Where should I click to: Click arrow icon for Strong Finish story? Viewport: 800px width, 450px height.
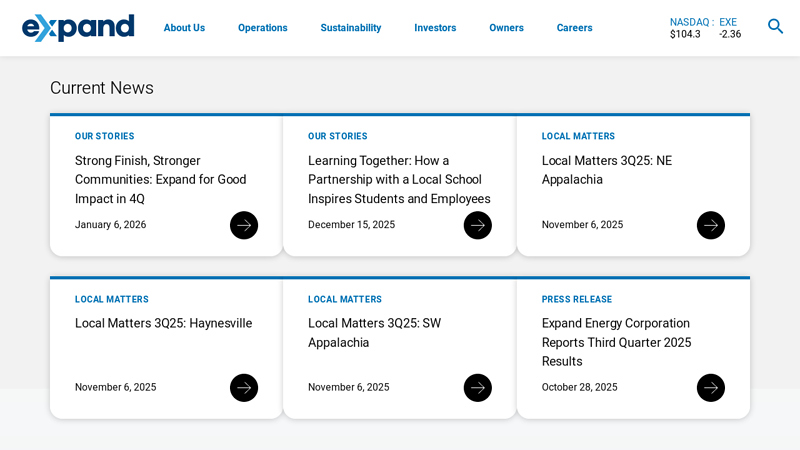click(x=244, y=225)
